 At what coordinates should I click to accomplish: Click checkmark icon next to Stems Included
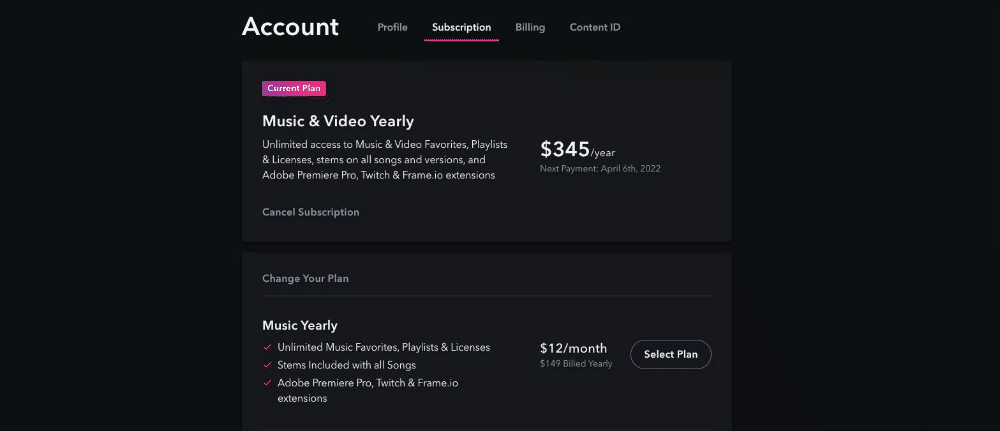(267, 365)
